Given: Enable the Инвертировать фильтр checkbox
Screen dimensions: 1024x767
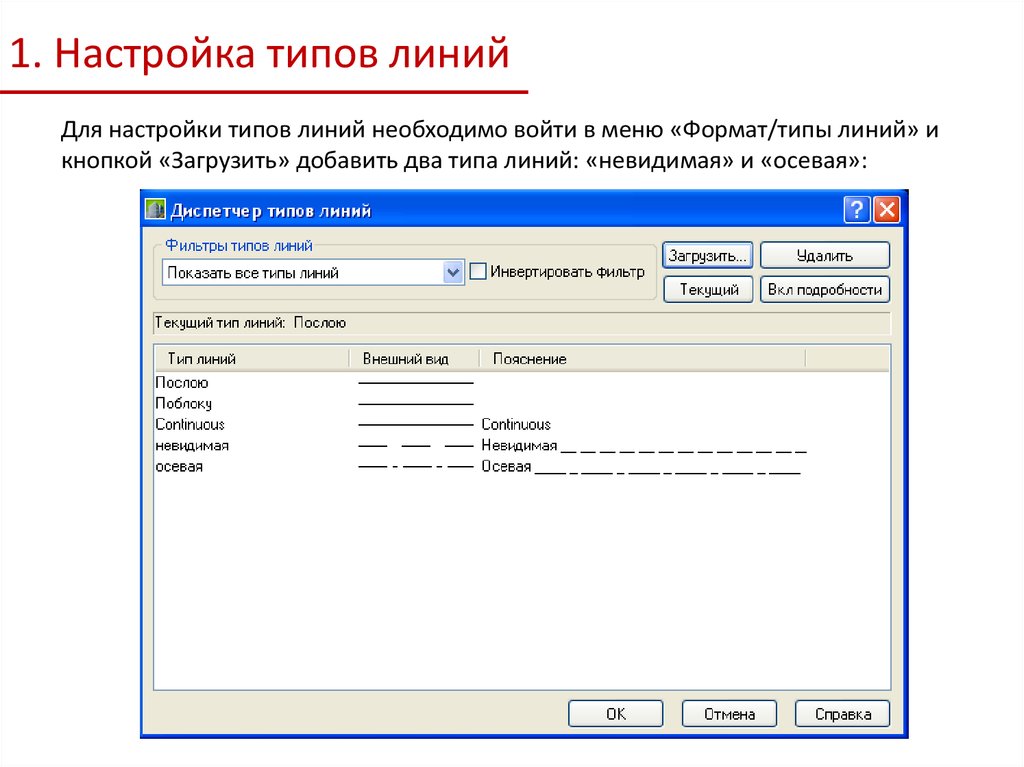Looking at the screenshot, I should tap(478, 271).
